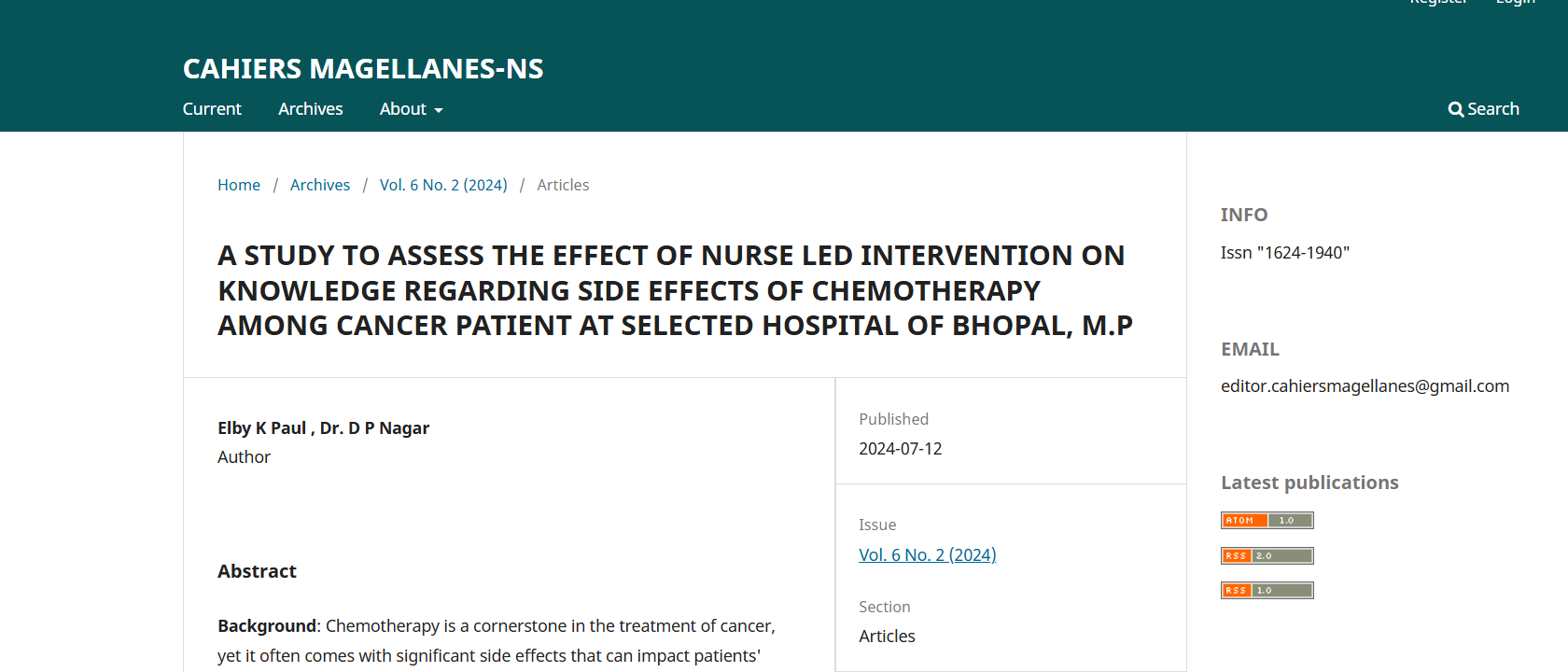Click the article title heading
The image size is (1568, 672).
coord(675,290)
